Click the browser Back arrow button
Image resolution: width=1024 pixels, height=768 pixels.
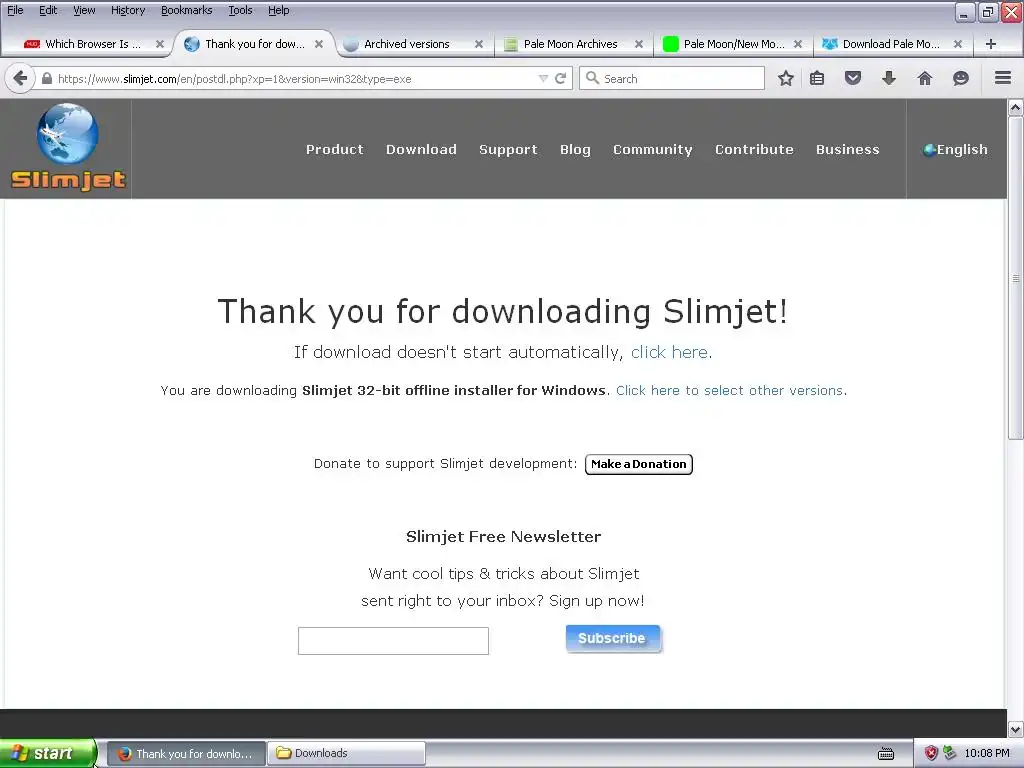(x=20, y=78)
